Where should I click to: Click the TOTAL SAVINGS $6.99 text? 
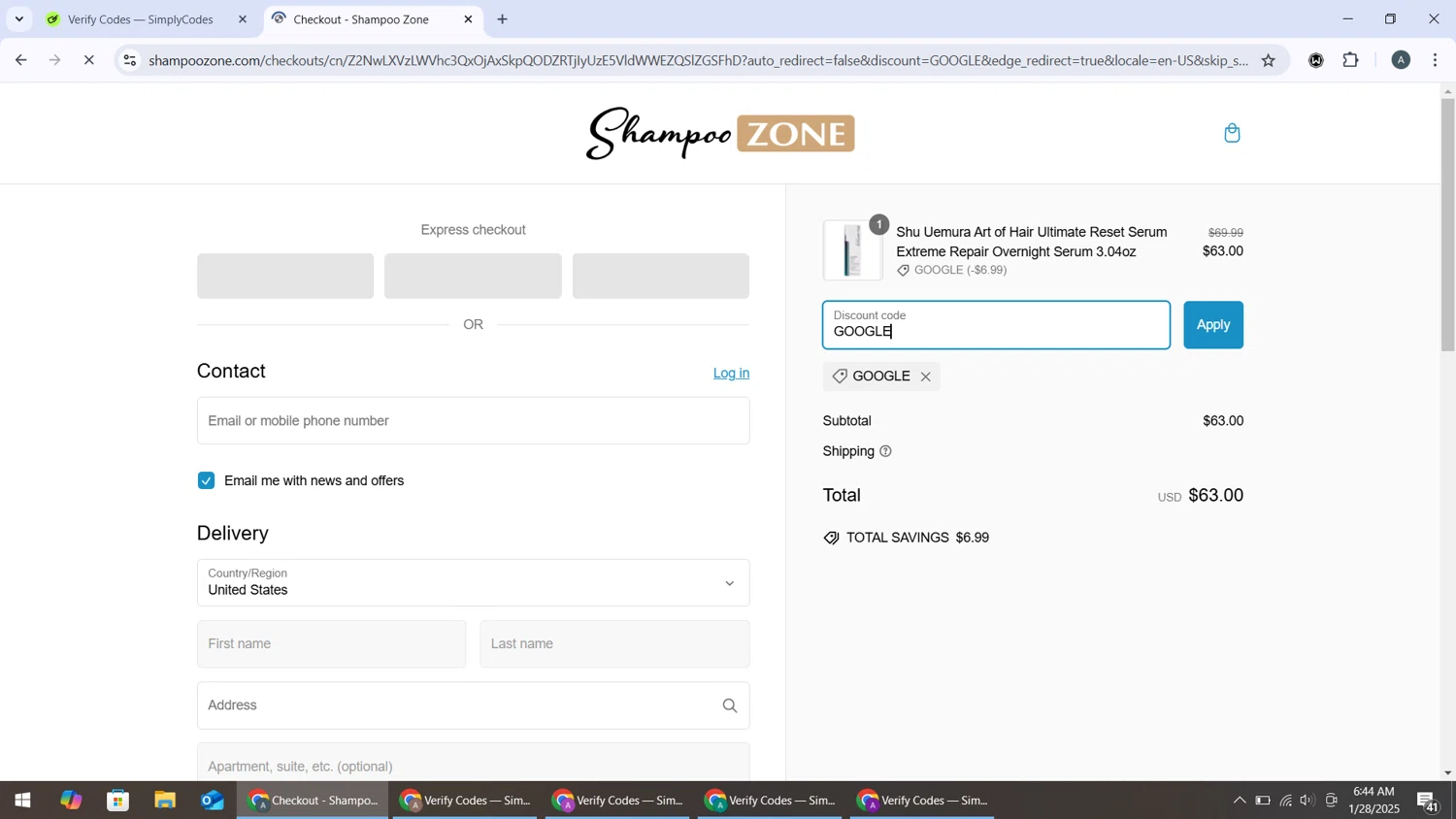[x=917, y=538]
